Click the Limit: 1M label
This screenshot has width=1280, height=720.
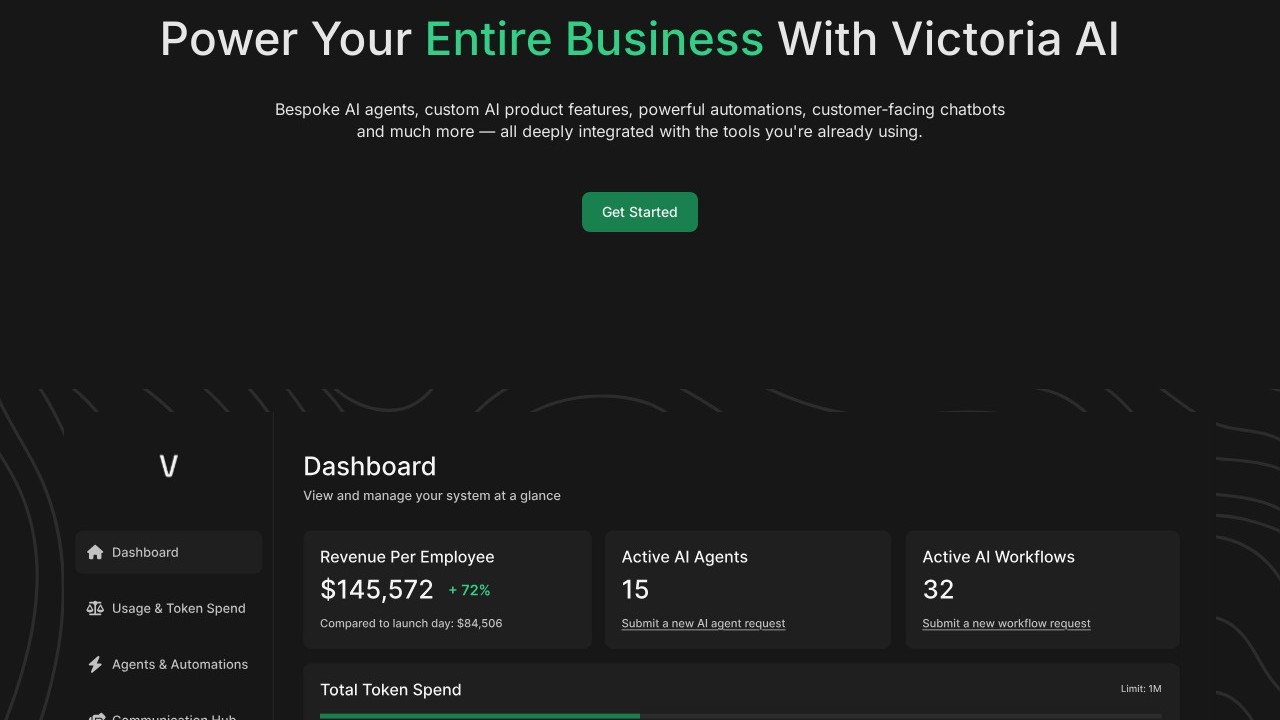[1141, 689]
